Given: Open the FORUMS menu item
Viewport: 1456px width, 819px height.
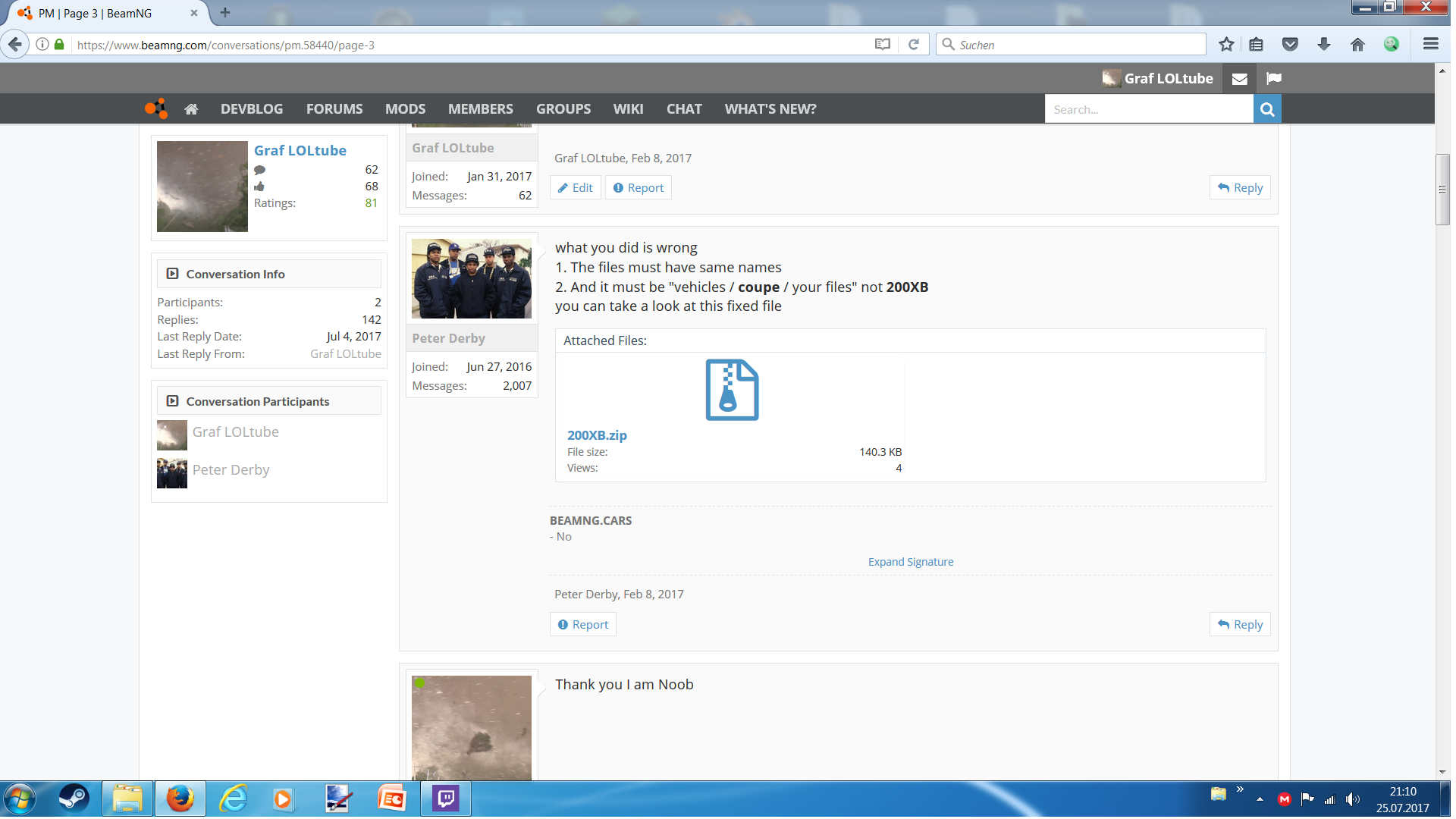Looking at the screenshot, I should 334,109.
